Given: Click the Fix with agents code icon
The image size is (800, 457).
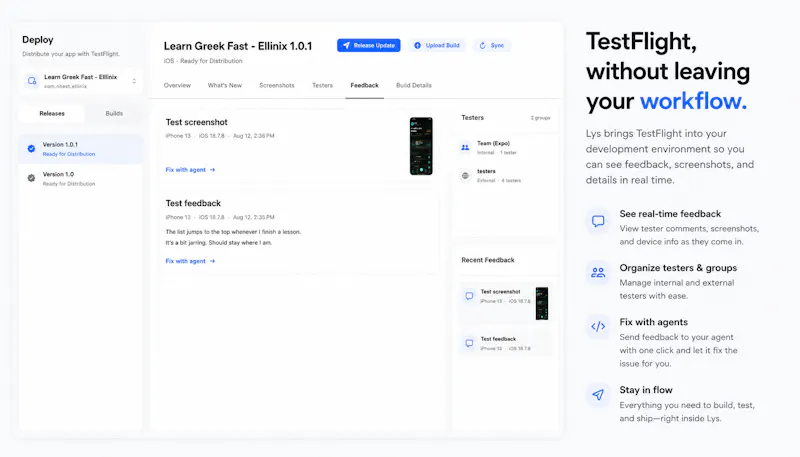Looking at the screenshot, I should [x=598, y=326].
